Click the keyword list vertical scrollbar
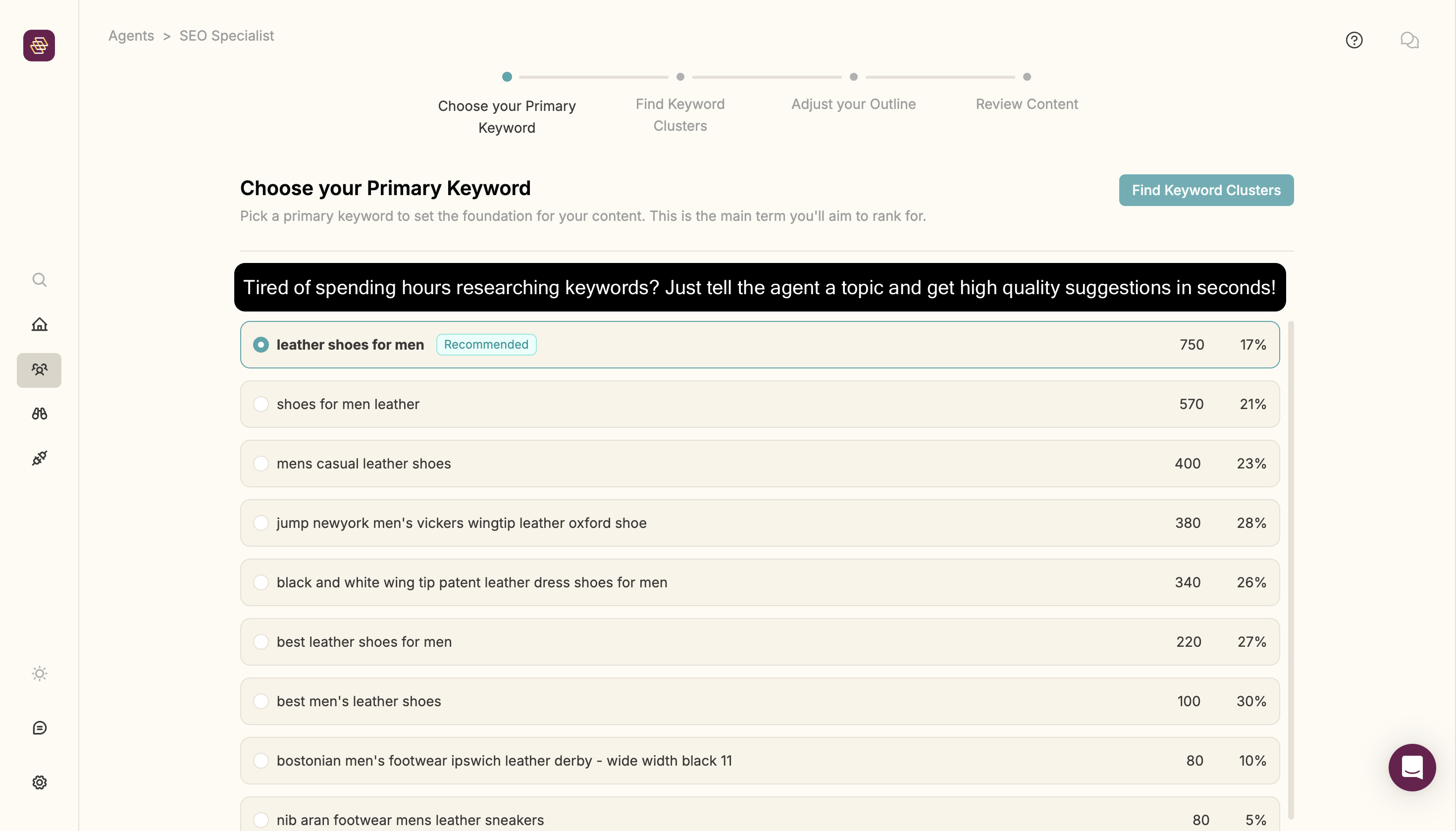The height and width of the screenshot is (831, 1456). click(x=1291, y=571)
